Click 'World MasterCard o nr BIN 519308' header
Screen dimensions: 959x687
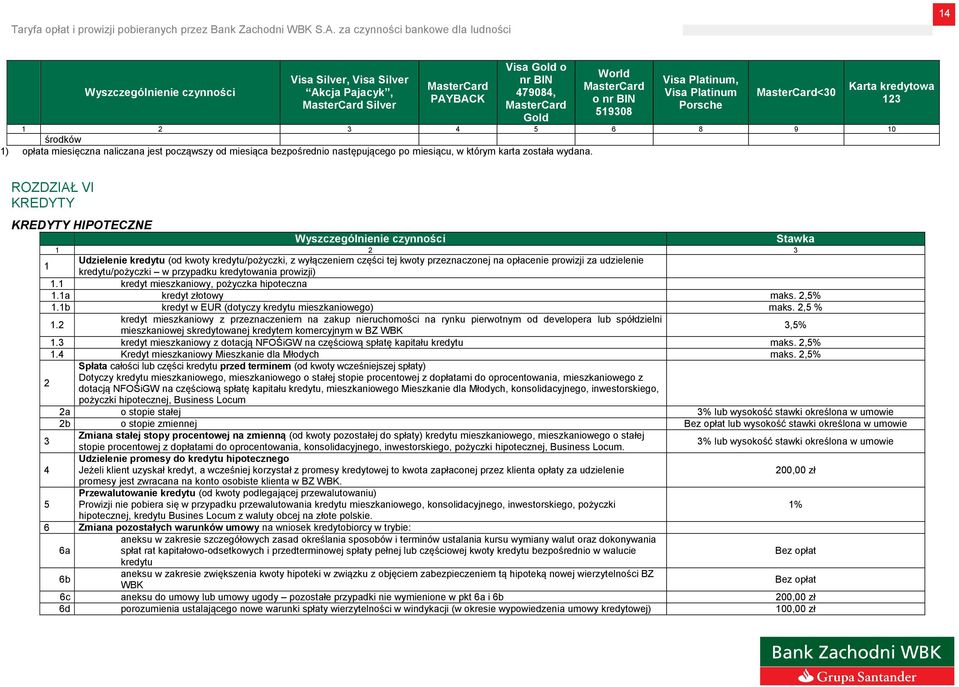tap(613, 92)
